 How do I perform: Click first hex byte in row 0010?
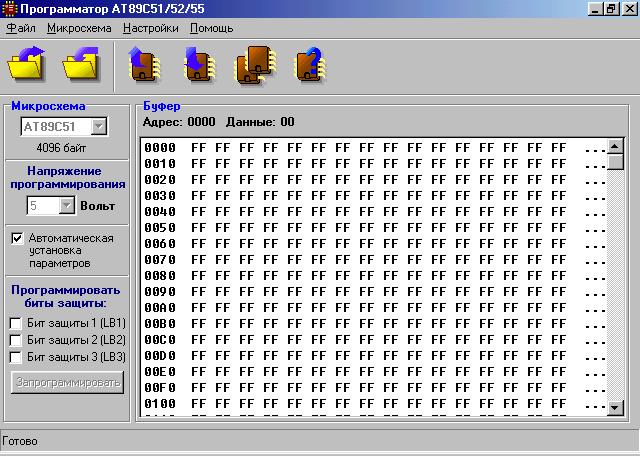tap(198, 164)
